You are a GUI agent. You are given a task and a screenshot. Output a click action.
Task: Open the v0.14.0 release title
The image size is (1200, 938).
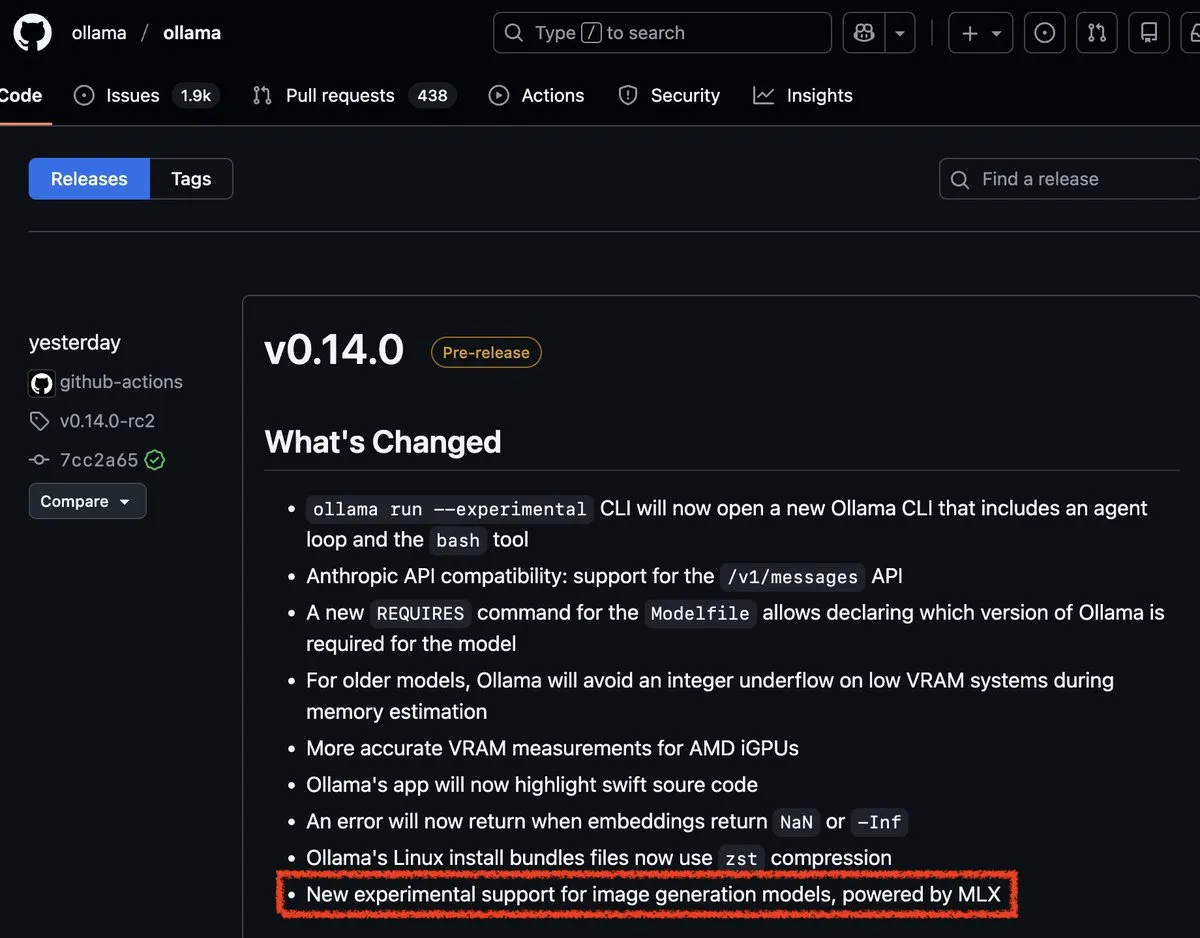pos(334,351)
